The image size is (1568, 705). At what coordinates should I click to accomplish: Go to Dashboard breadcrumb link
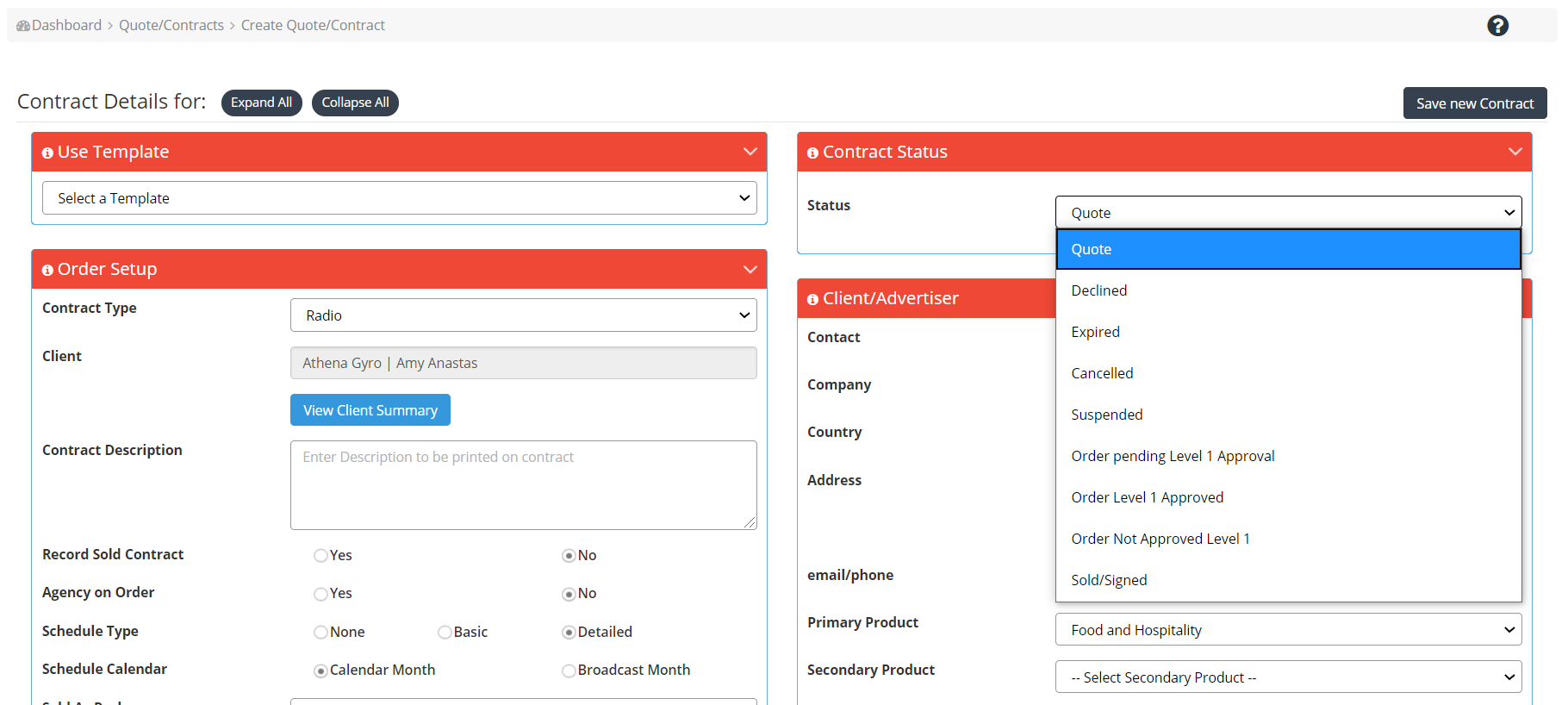pos(66,26)
